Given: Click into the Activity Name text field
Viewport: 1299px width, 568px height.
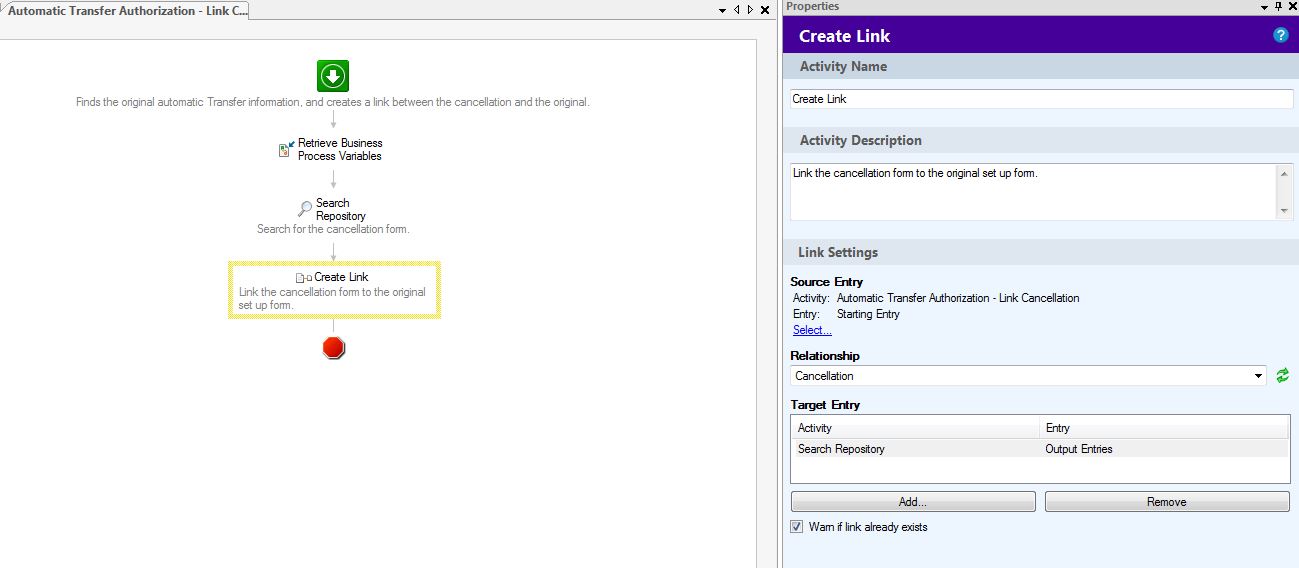Looking at the screenshot, I should (1040, 99).
